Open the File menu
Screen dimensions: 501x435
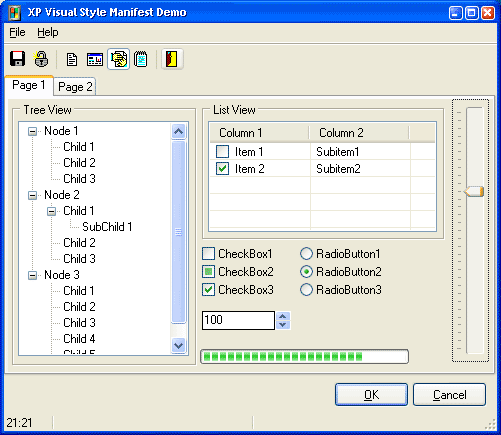[x=17, y=32]
